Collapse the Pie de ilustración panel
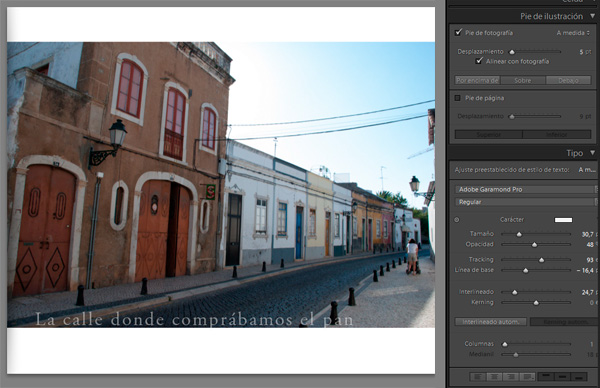 pos(592,16)
